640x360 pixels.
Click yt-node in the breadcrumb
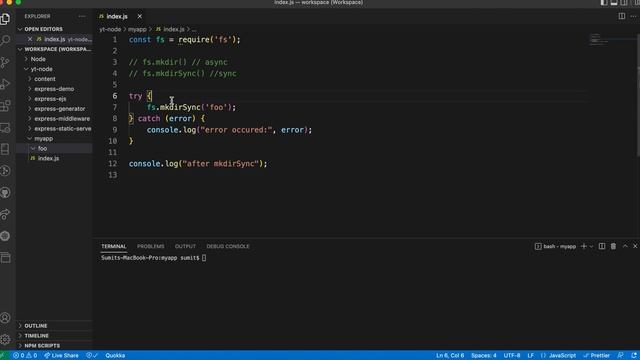pyautogui.click(x=110, y=29)
